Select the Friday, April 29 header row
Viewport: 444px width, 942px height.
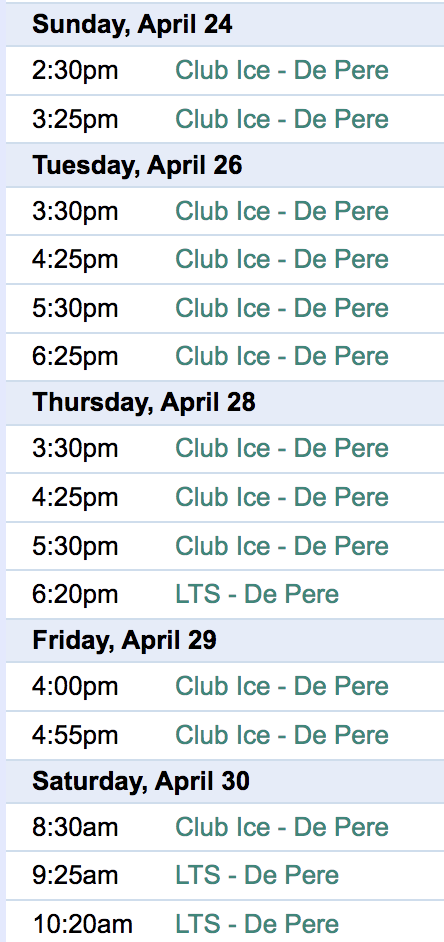pyautogui.click(x=225, y=640)
